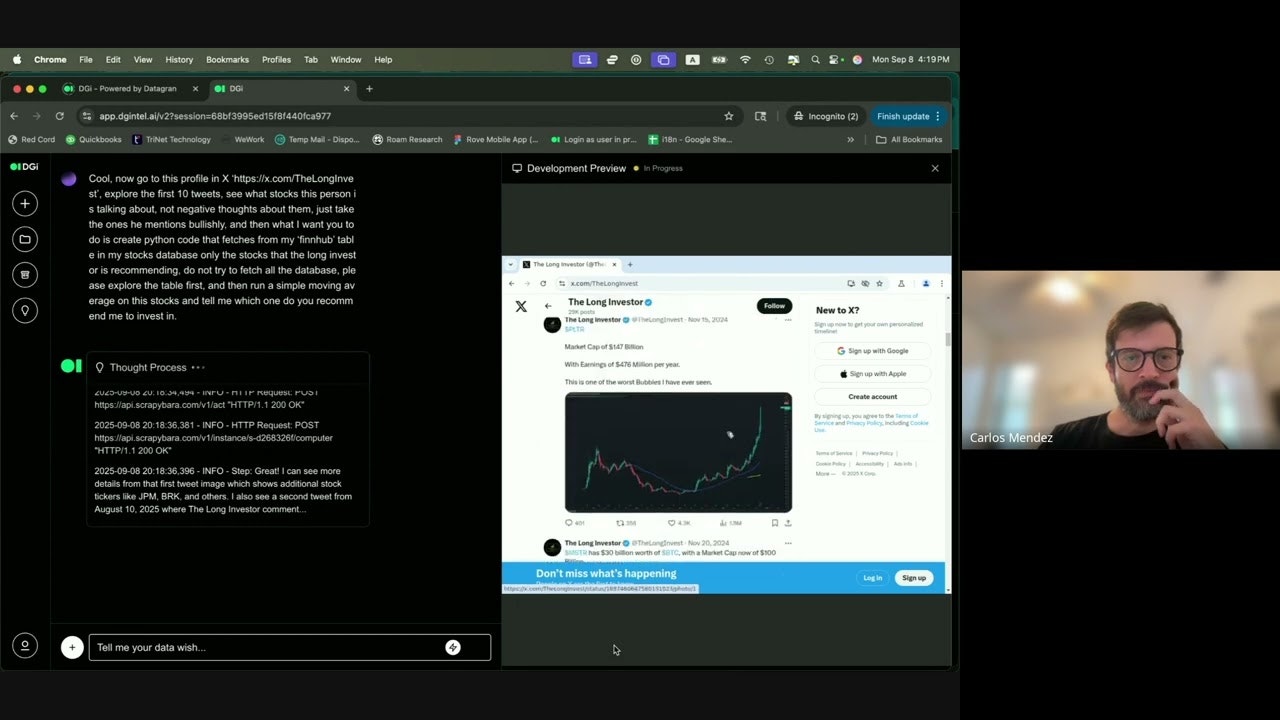Image resolution: width=1280 pixels, height=720 pixels.
Task: Switch to 'DGi - Powered by Datagran' tab
Action: 127,88
